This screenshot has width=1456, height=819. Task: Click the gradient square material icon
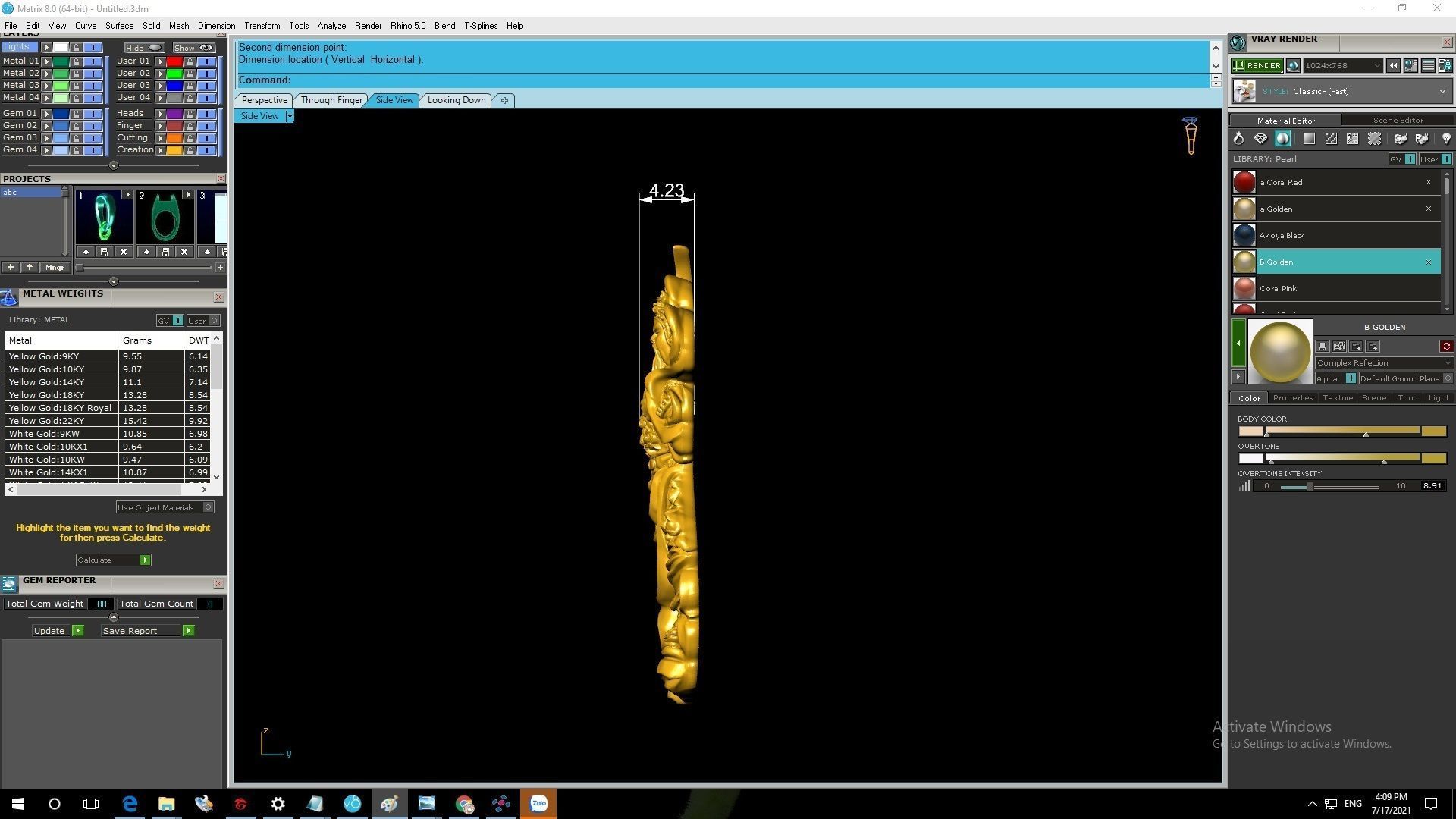[x=1309, y=139]
